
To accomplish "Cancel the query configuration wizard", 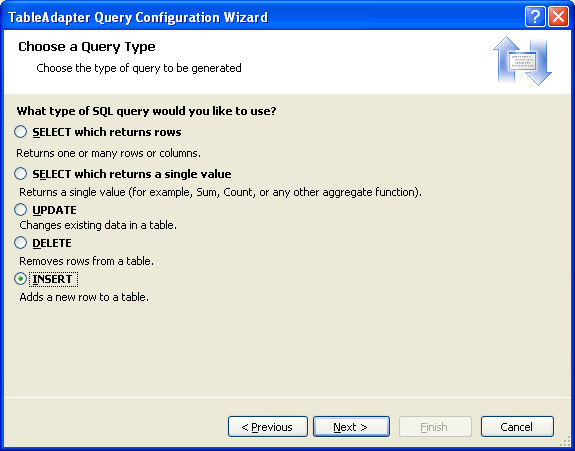I will [x=517, y=427].
